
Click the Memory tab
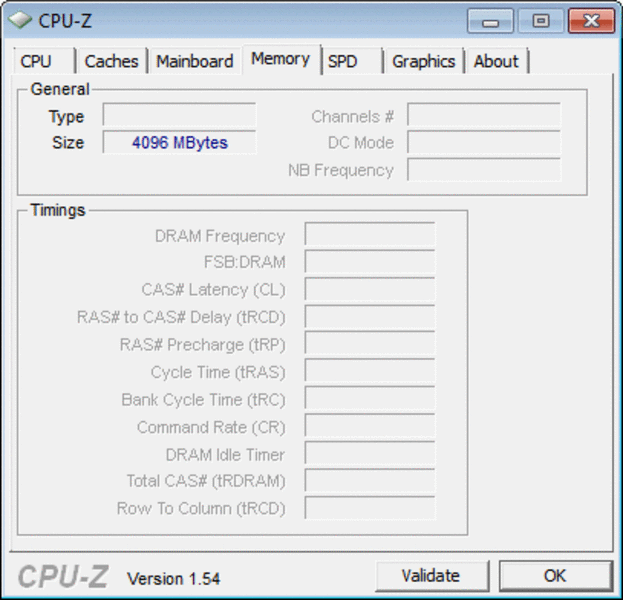point(281,59)
